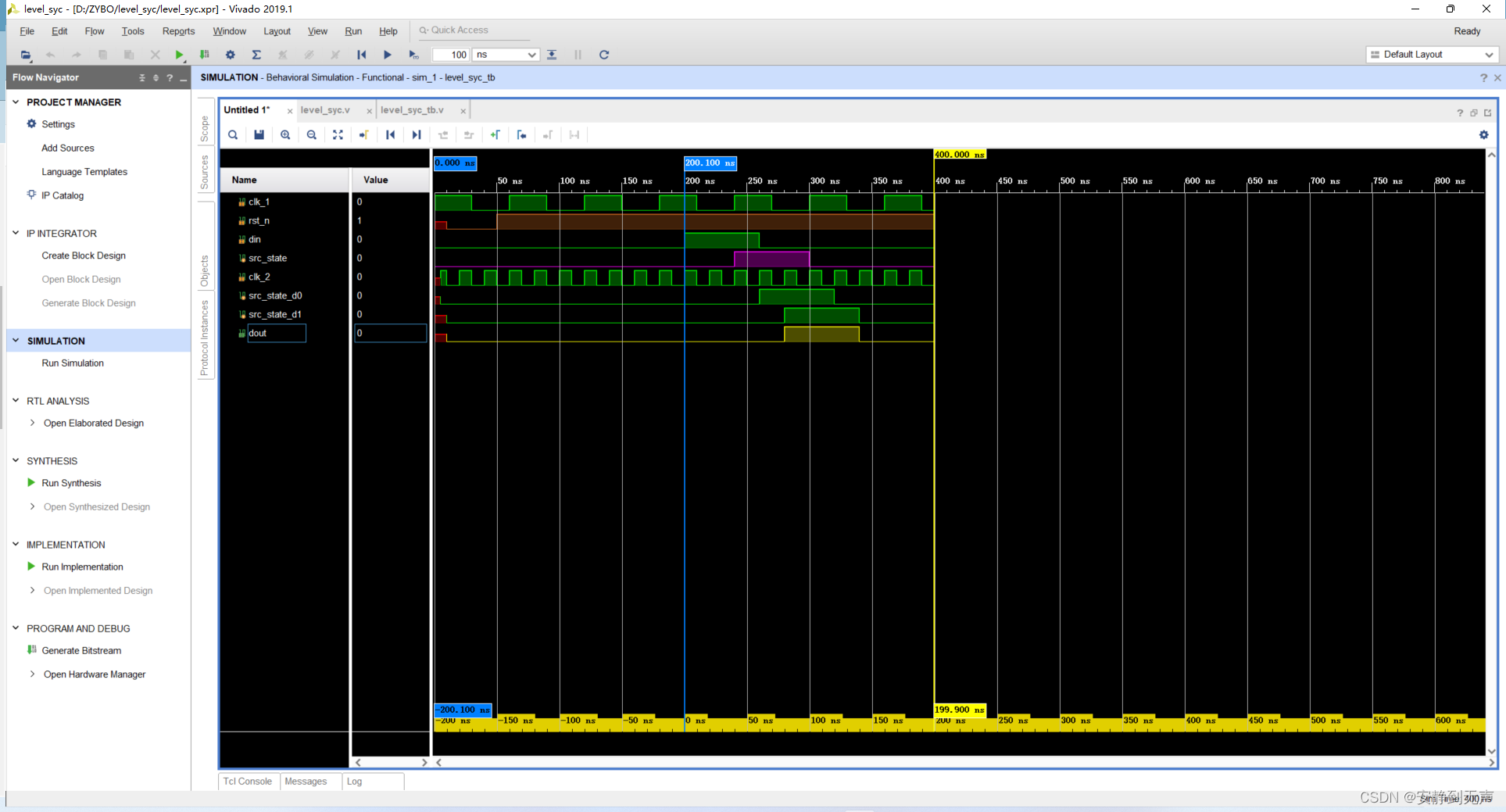Open the Default Layout dropdown
This screenshot has height=812, width=1506.
[x=1432, y=55]
